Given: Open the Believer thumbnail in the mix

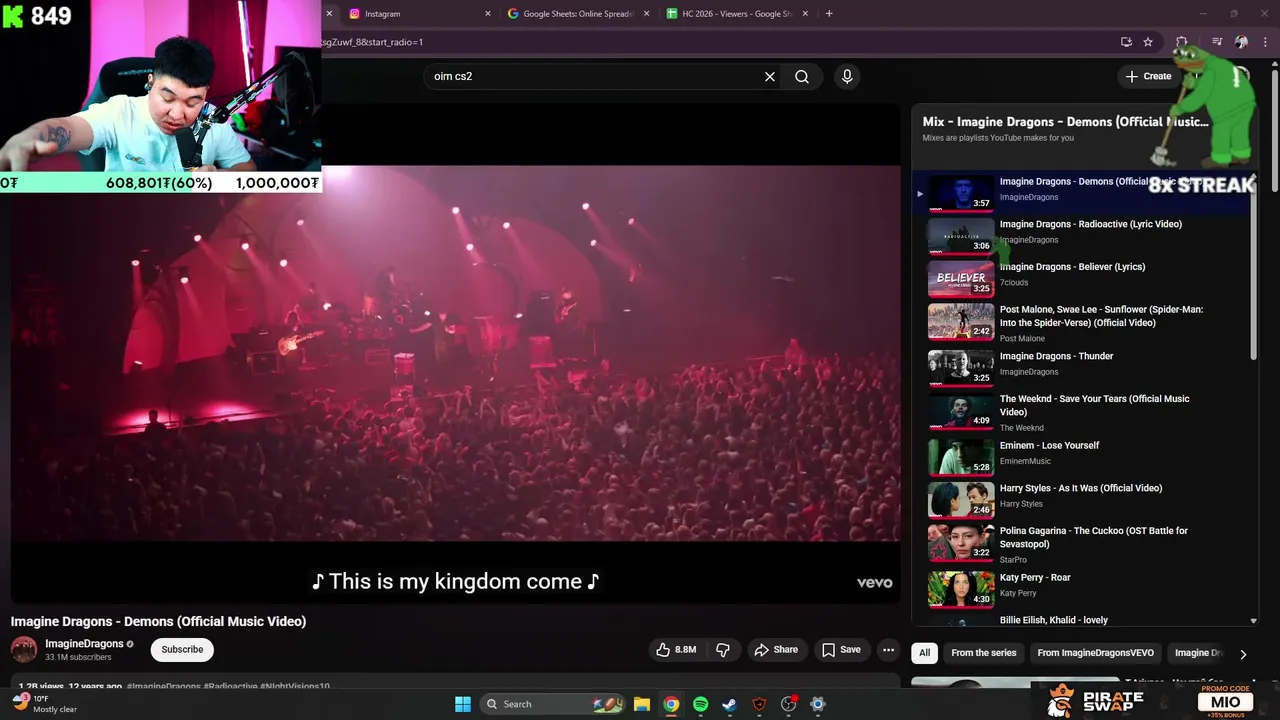Looking at the screenshot, I should point(961,278).
